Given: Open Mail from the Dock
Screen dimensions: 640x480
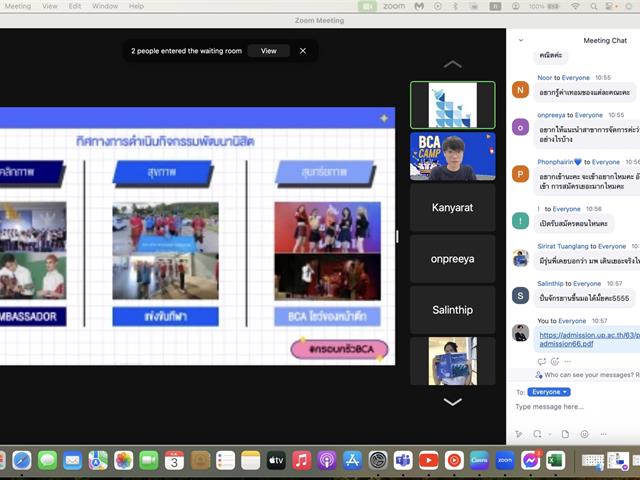Looking at the screenshot, I should [x=73, y=461].
